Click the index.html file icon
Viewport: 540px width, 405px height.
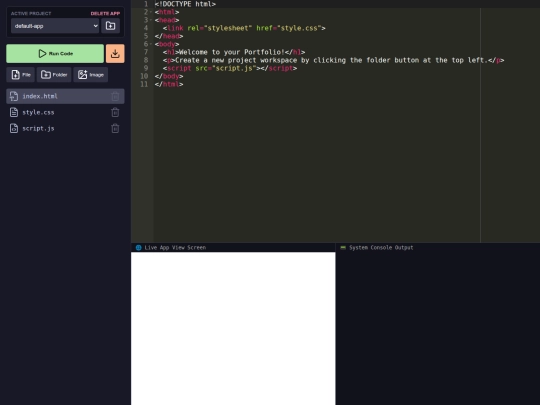click(14, 96)
